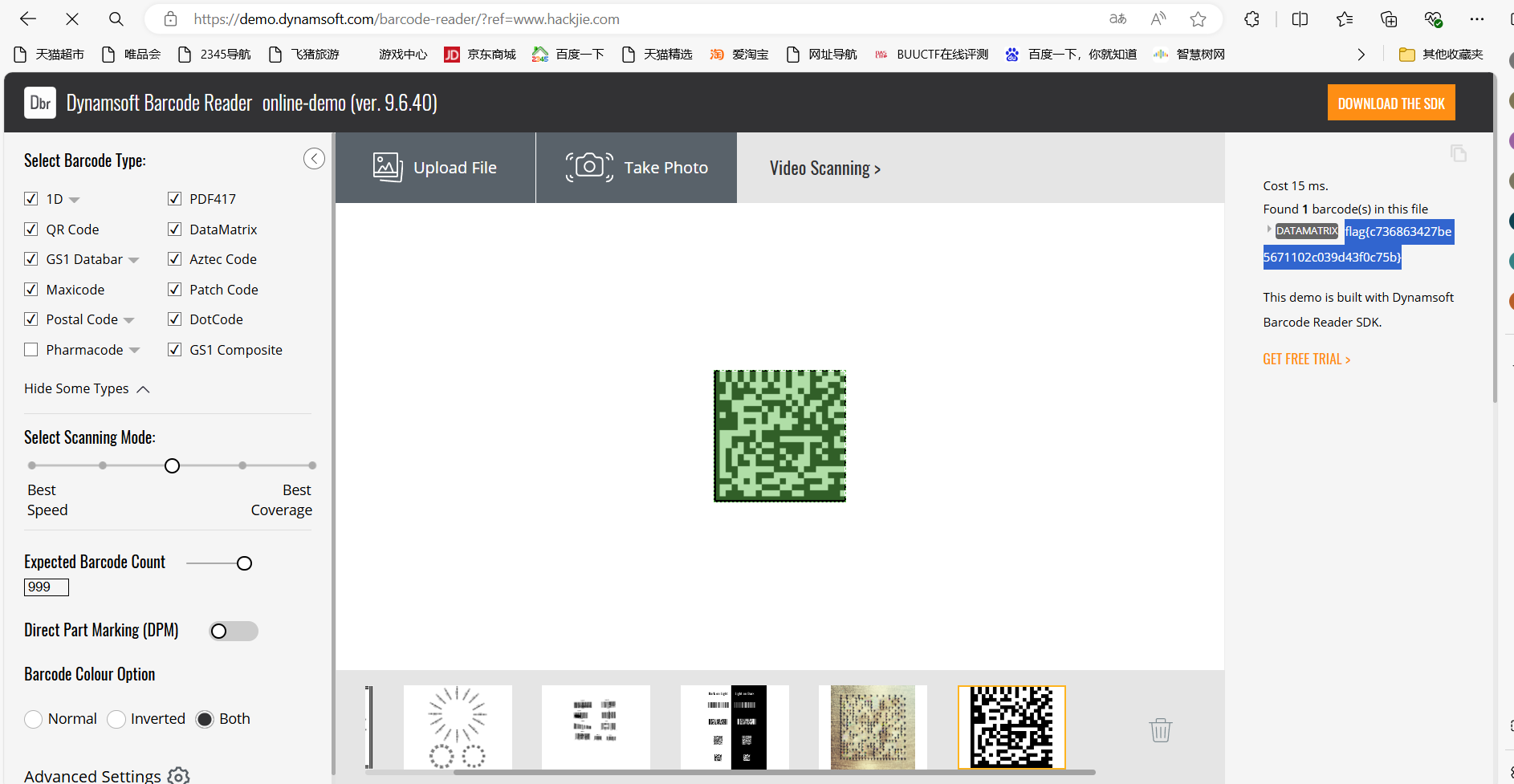Open the 游戏中心 bookmark
Viewport: 1514px width, 784px height.
click(403, 55)
